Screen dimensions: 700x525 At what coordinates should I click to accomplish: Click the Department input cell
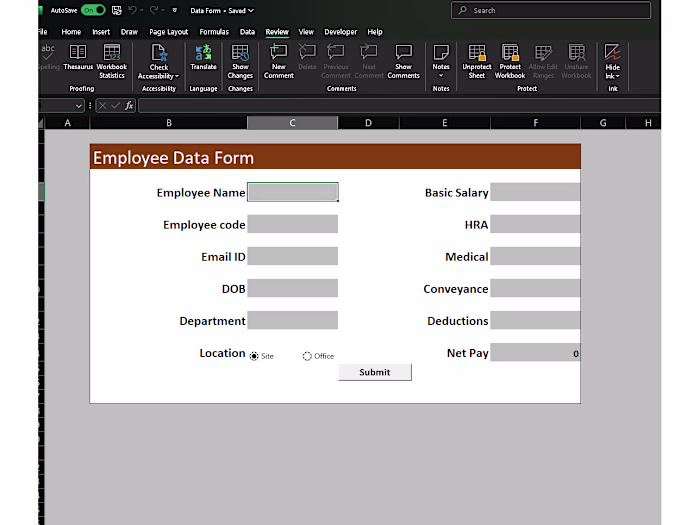pyautogui.click(x=292, y=321)
